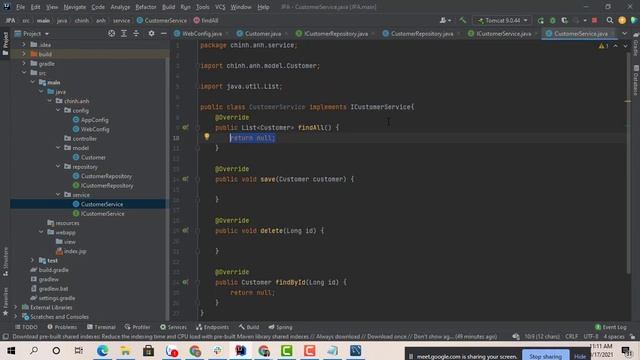Screen dimensions: 640x360
Task: Stop the running application
Action: (594, 20)
